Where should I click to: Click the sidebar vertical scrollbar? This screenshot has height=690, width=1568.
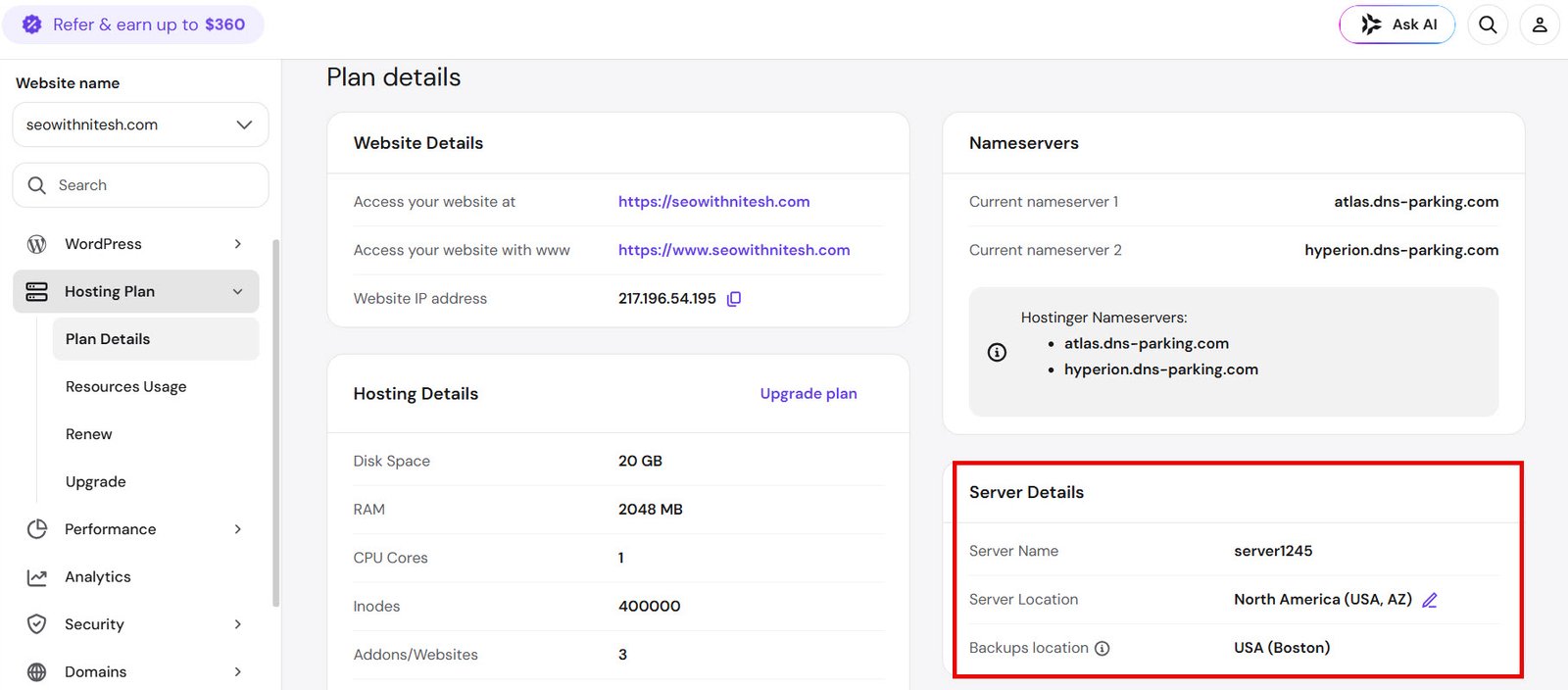(x=275, y=421)
